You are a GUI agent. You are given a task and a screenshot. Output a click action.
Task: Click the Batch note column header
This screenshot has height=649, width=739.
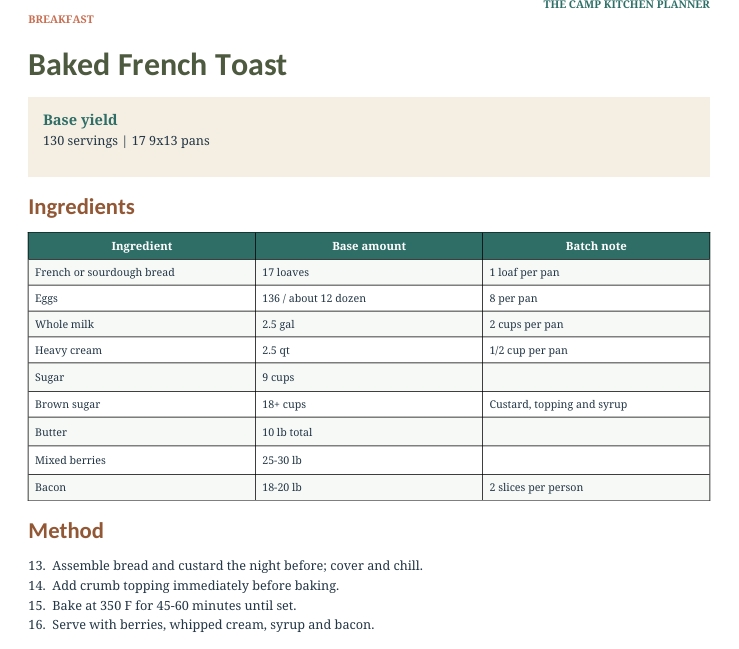coord(596,246)
